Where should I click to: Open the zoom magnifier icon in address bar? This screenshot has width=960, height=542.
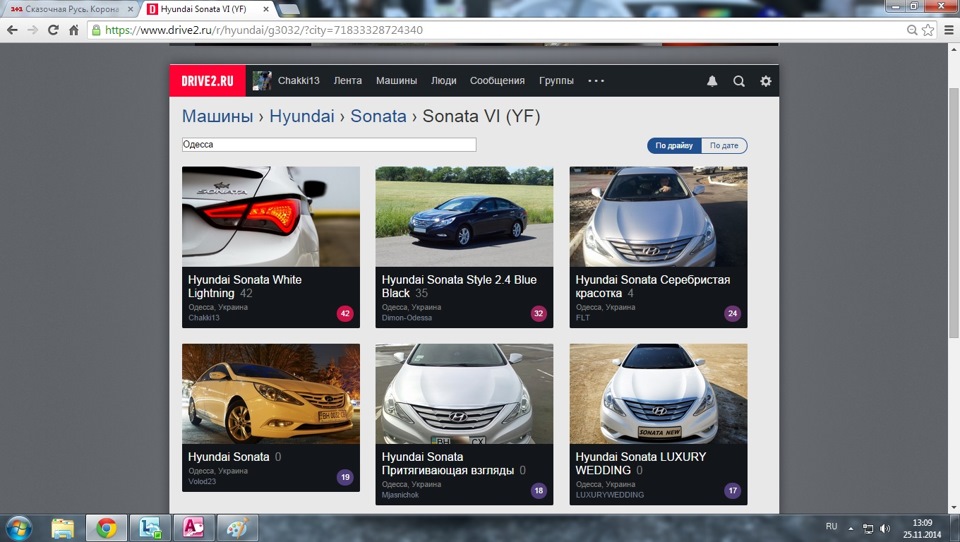912,30
